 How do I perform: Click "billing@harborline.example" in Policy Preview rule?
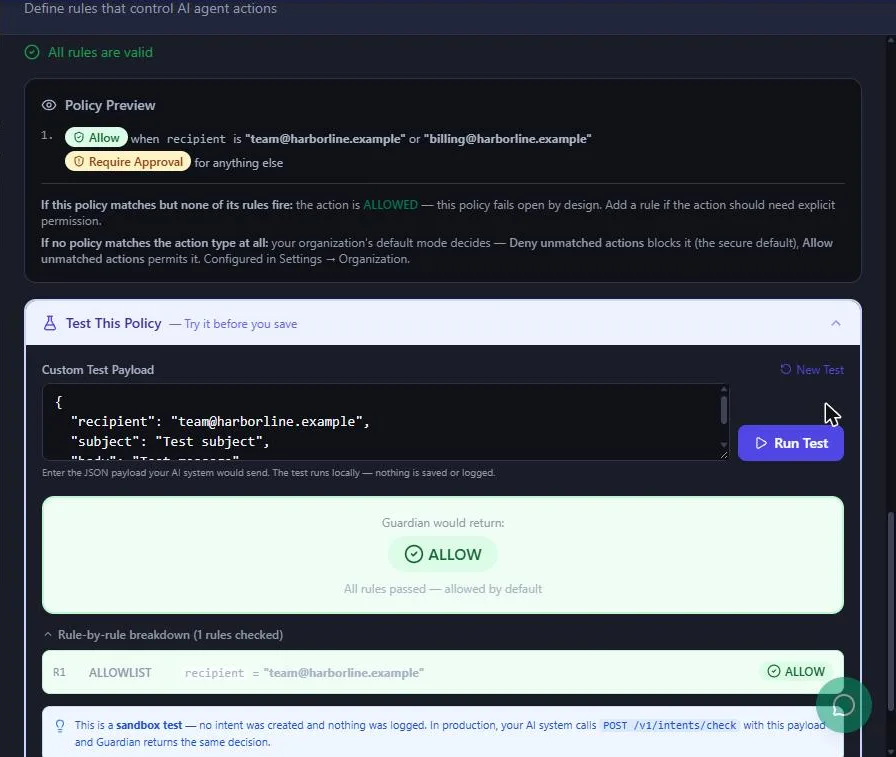point(507,139)
